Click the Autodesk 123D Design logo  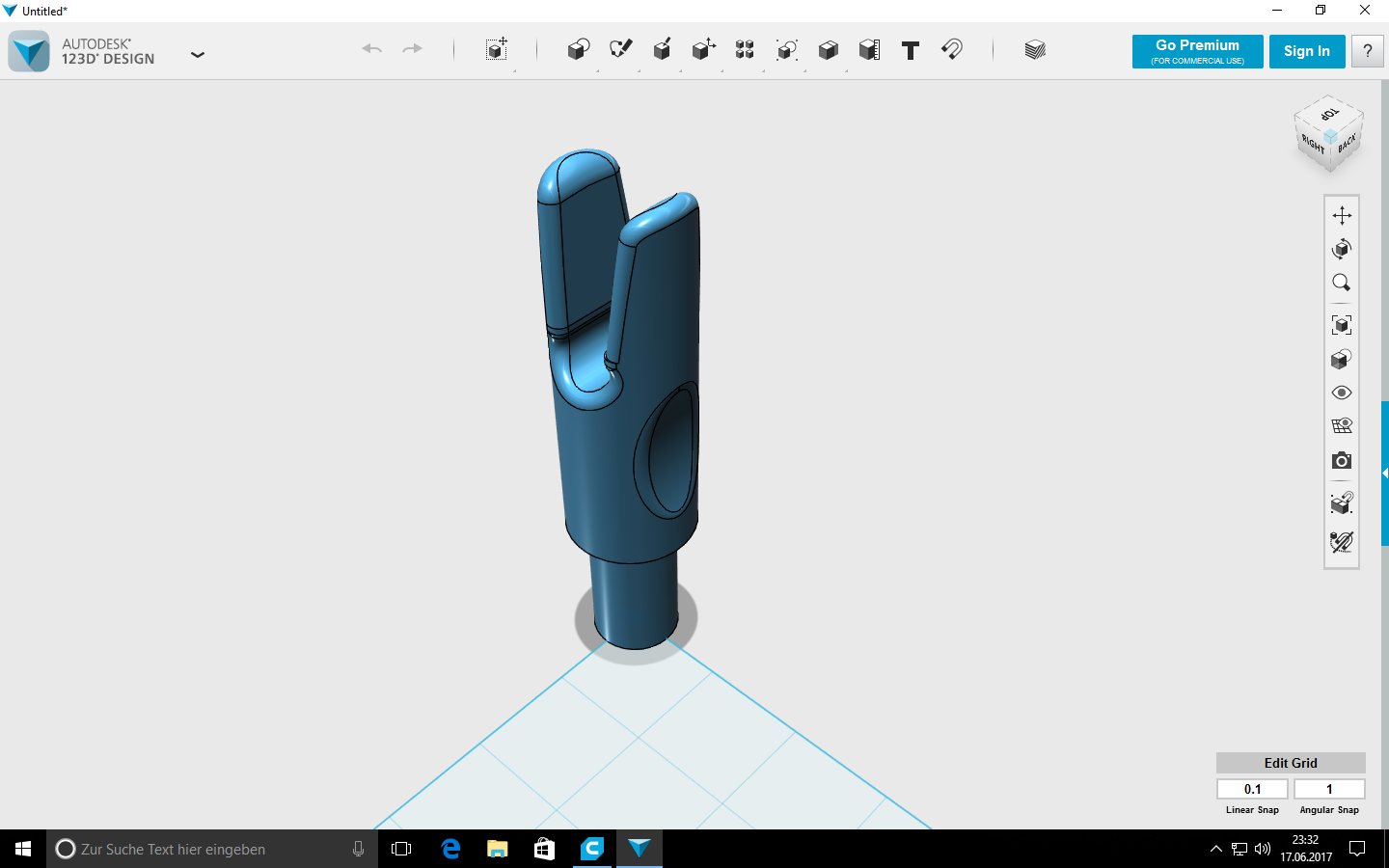[29, 51]
